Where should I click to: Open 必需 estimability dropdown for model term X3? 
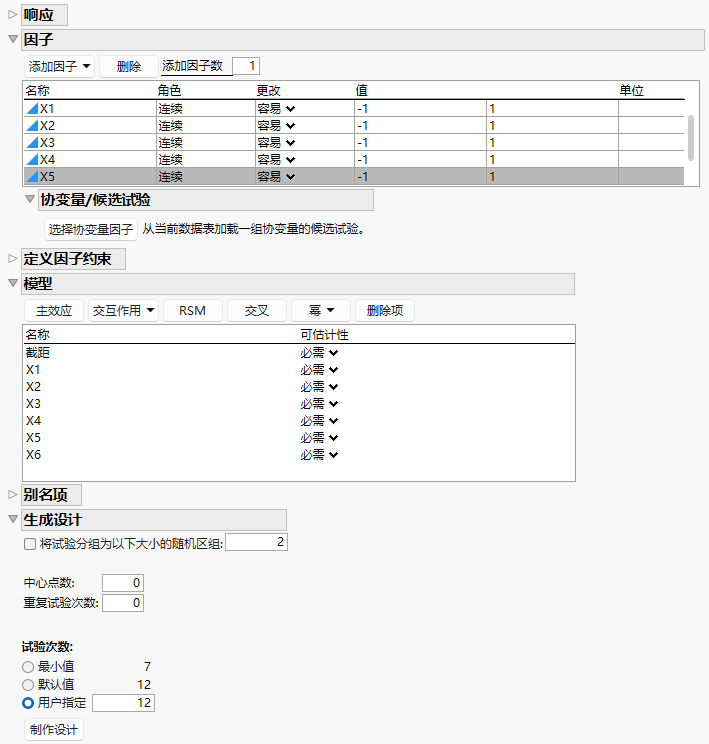[x=319, y=404]
